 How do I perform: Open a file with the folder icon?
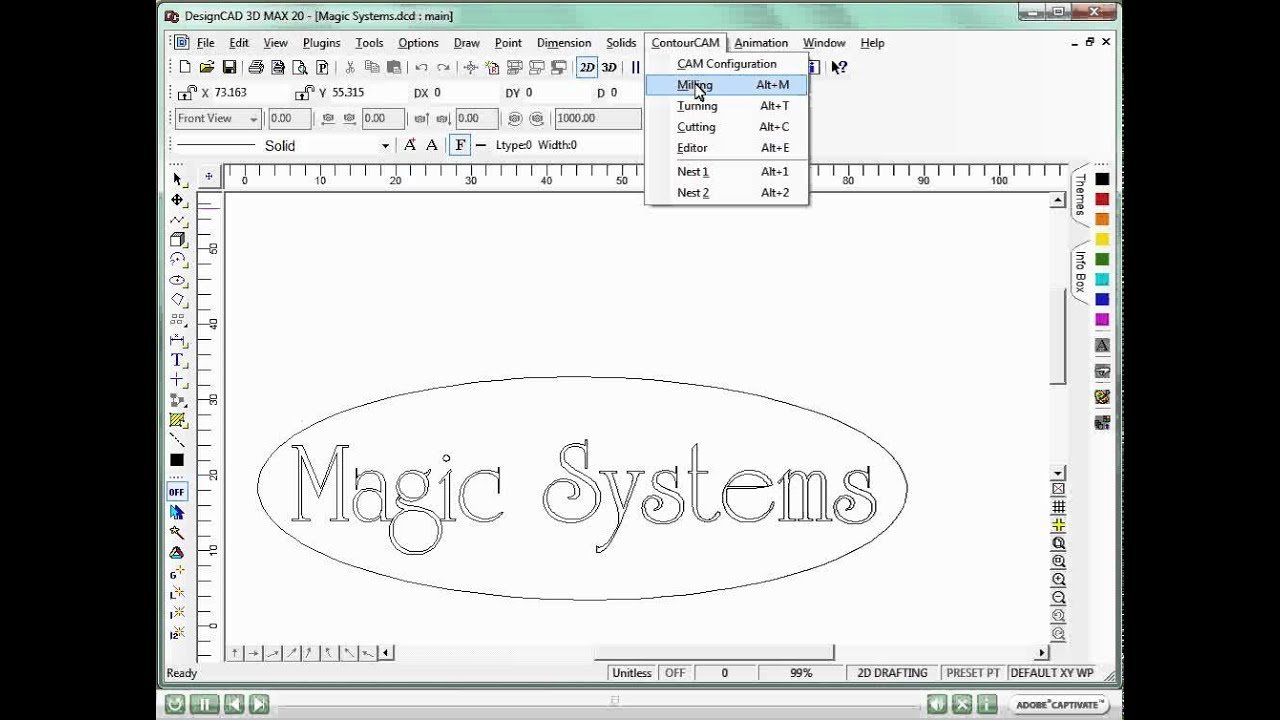pos(206,67)
